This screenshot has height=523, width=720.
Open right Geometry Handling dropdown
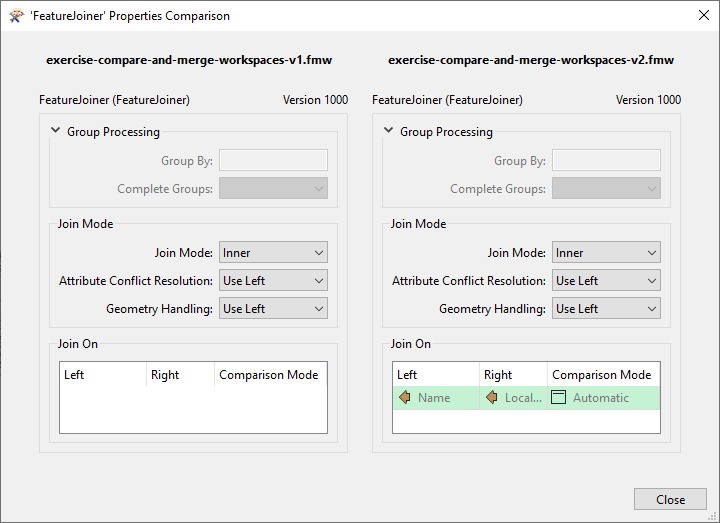(x=606, y=309)
